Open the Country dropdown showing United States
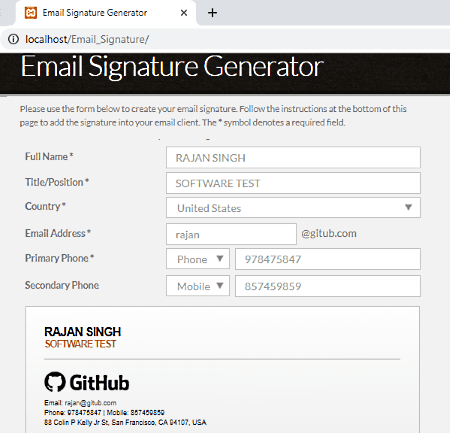Viewport: 450px width, 433px height. click(293, 208)
